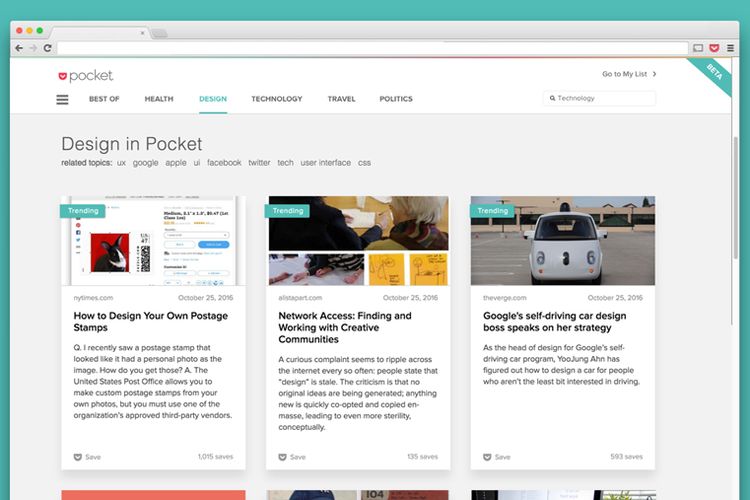Click the ux related topic
The height and width of the screenshot is (500, 750).
(x=121, y=163)
